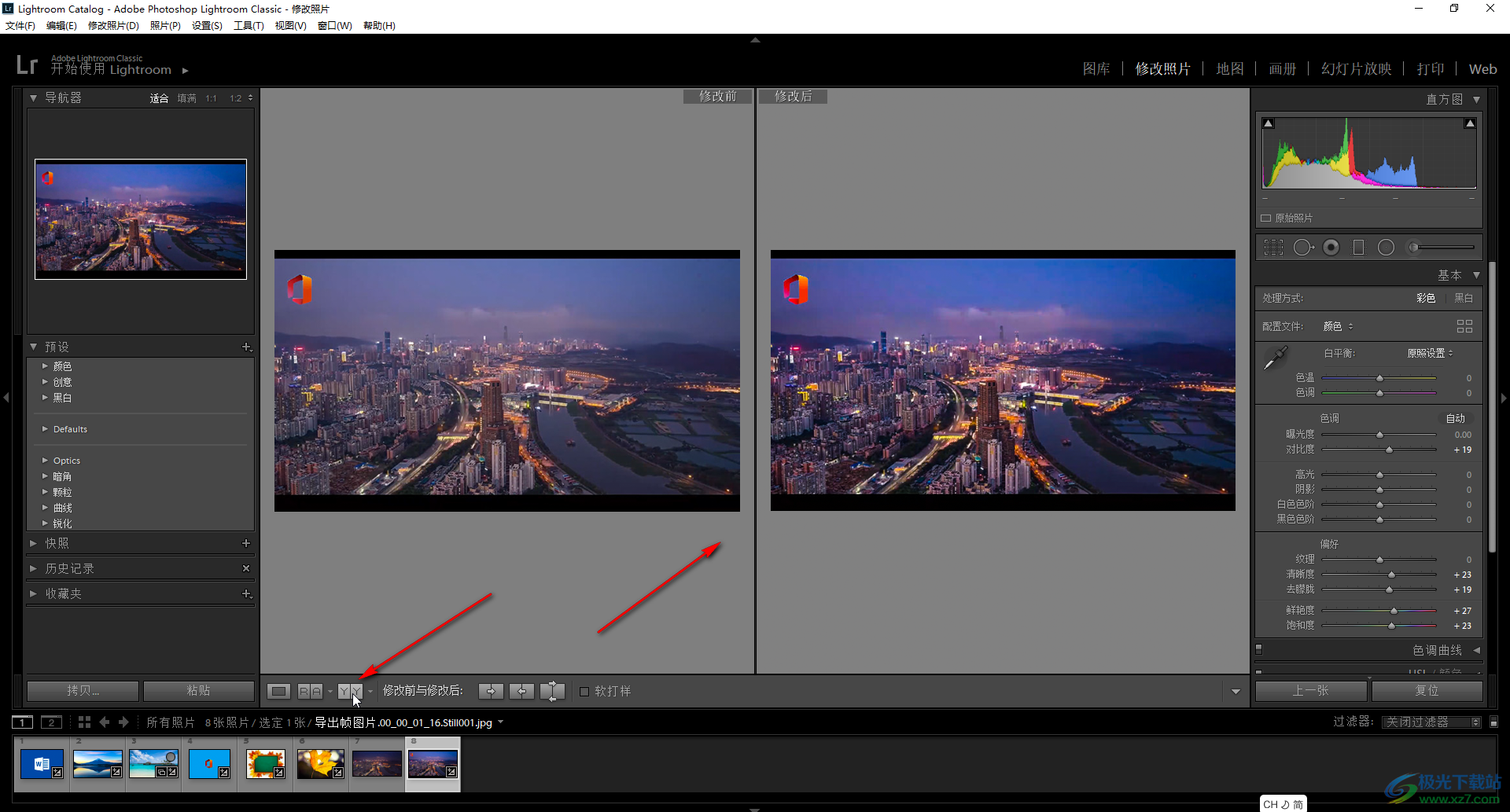
Task: Open the 视图(V) menu
Action: 290,26
